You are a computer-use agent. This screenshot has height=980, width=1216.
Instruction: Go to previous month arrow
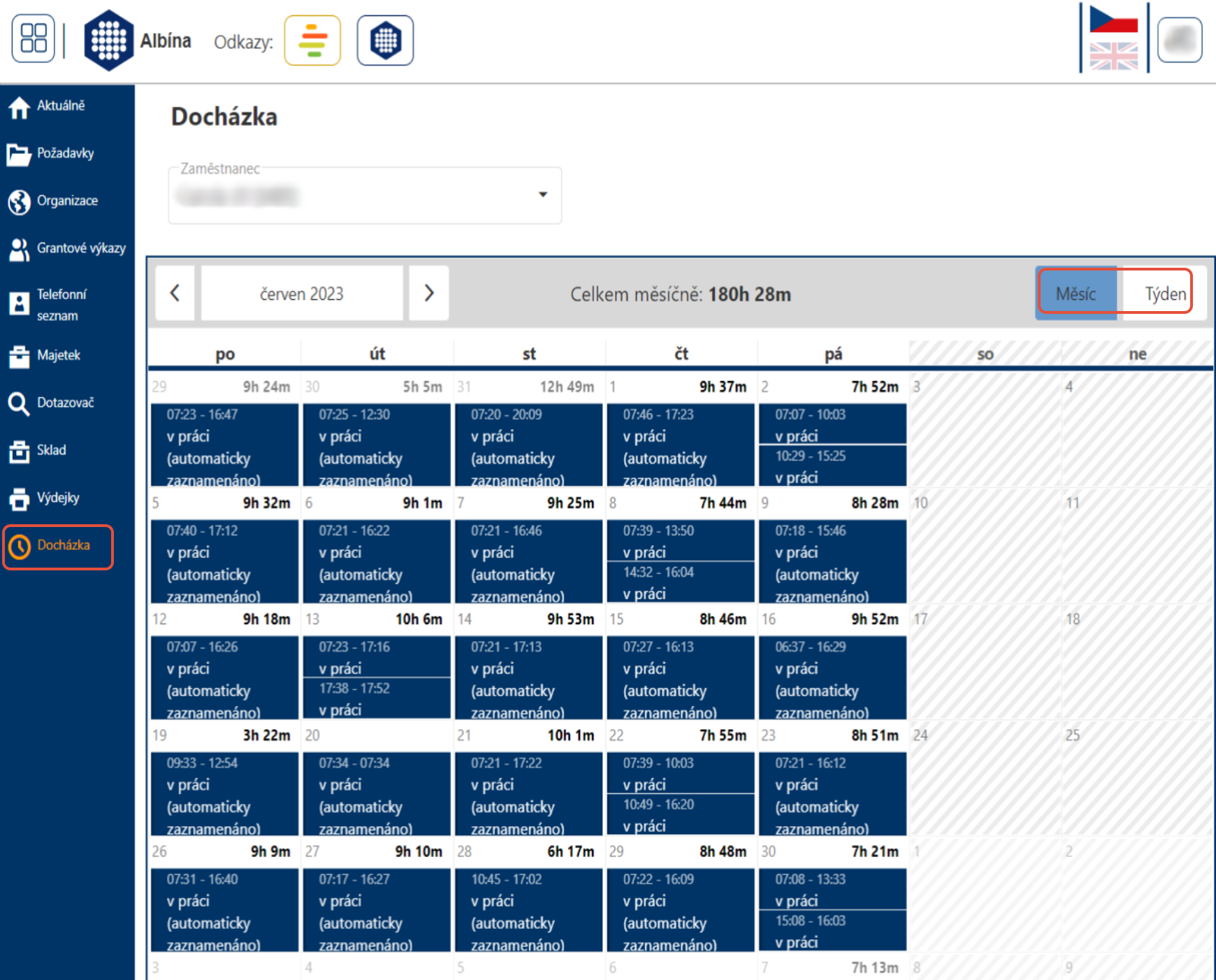pyautogui.click(x=175, y=293)
